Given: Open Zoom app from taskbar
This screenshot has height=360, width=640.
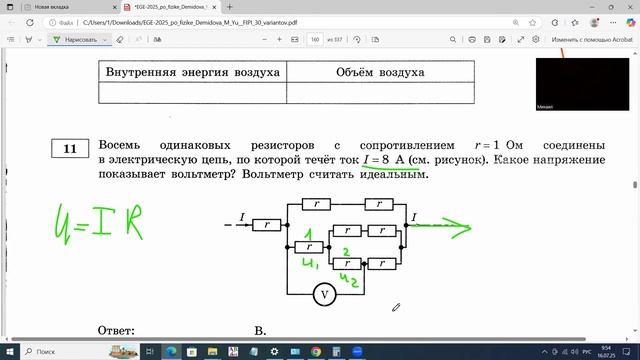Looking at the screenshot, I should coord(357,351).
